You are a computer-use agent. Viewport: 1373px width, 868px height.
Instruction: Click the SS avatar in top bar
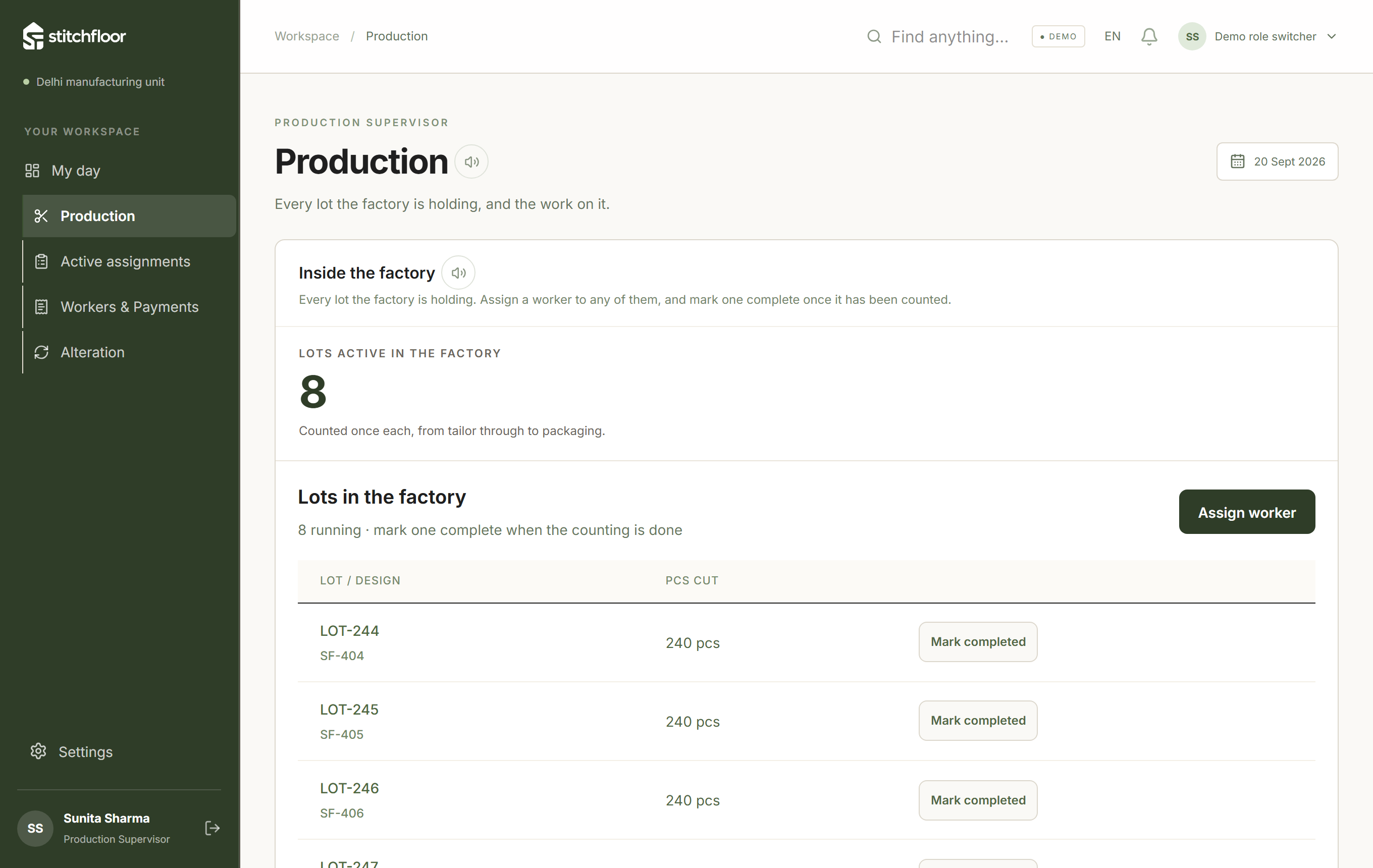(x=1192, y=36)
